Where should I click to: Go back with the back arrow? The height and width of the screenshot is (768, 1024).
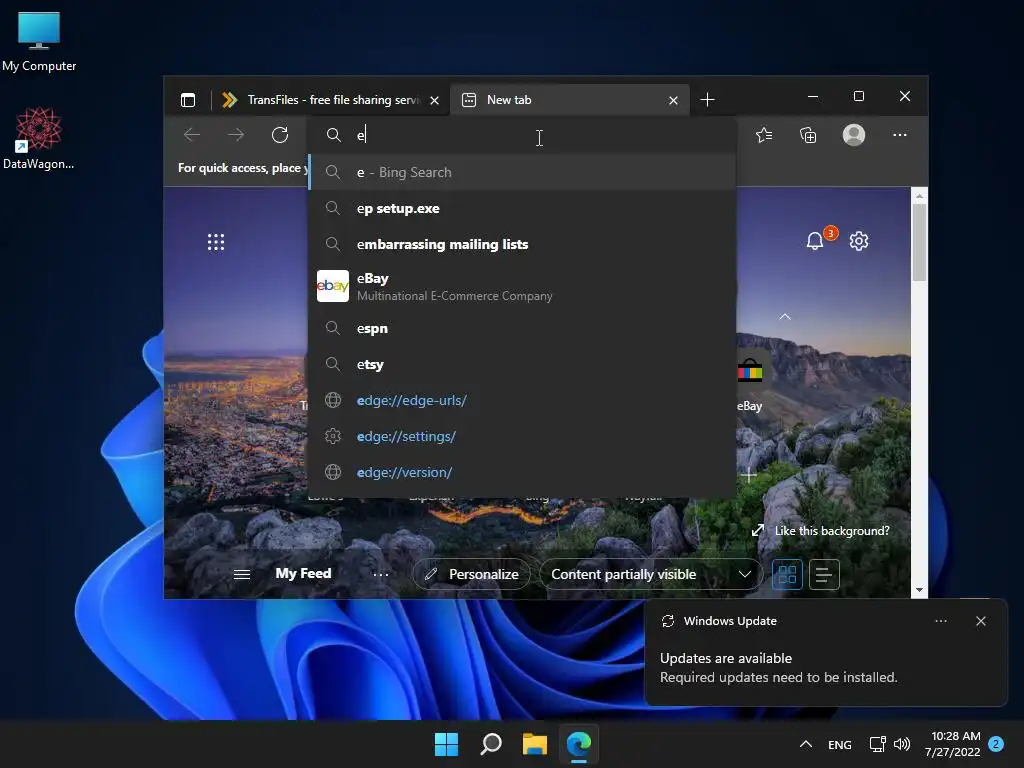click(192, 135)
